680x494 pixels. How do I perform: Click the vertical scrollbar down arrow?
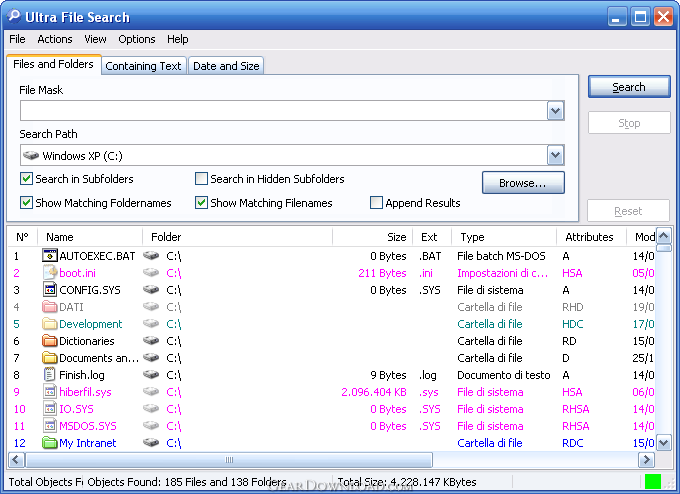664,443
